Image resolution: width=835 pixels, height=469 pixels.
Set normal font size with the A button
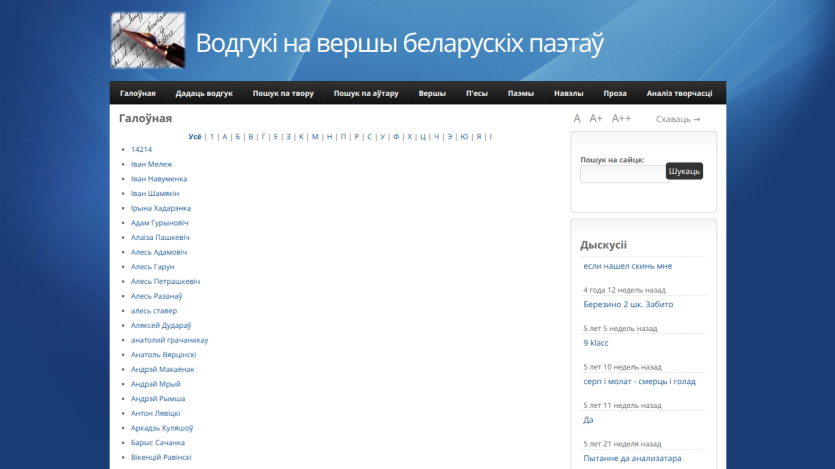(x=577, y=119)
